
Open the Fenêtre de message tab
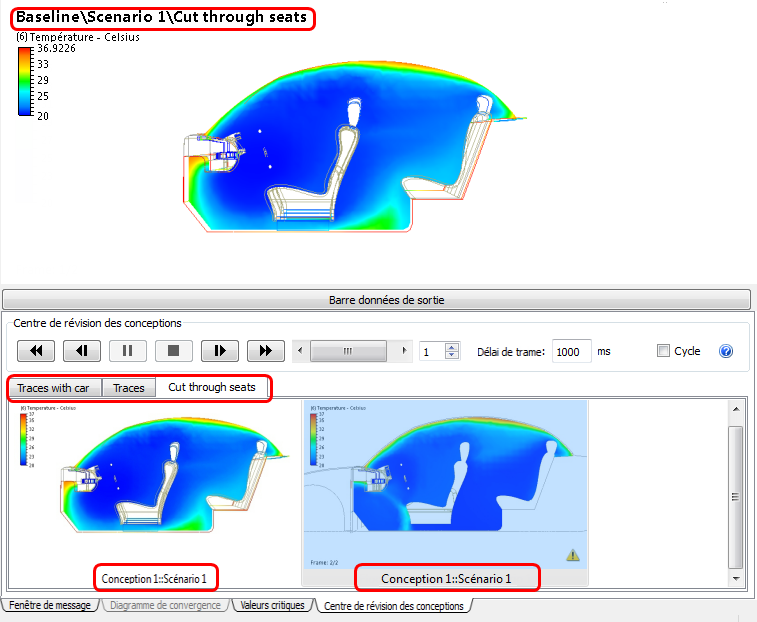50,605
